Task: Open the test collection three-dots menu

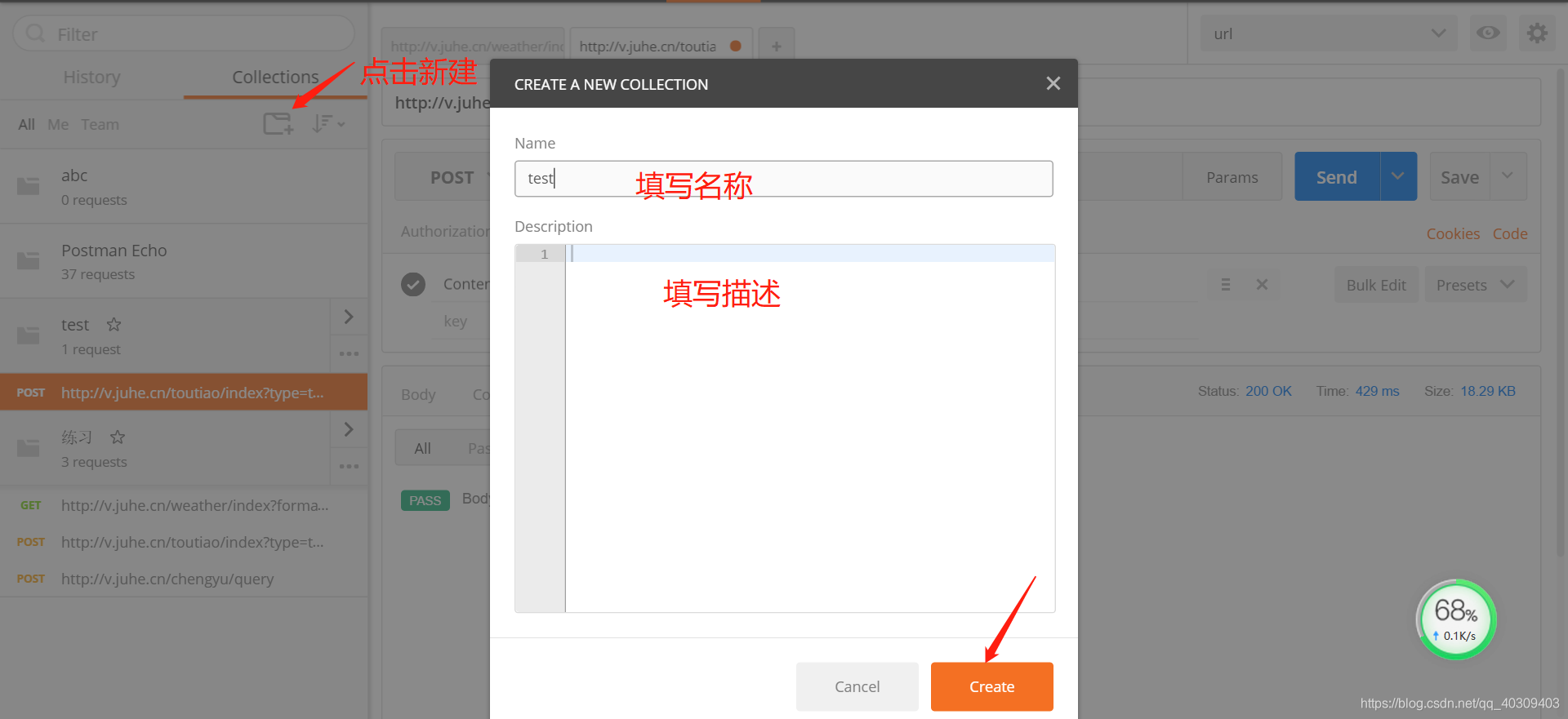Action: point(349,353)
